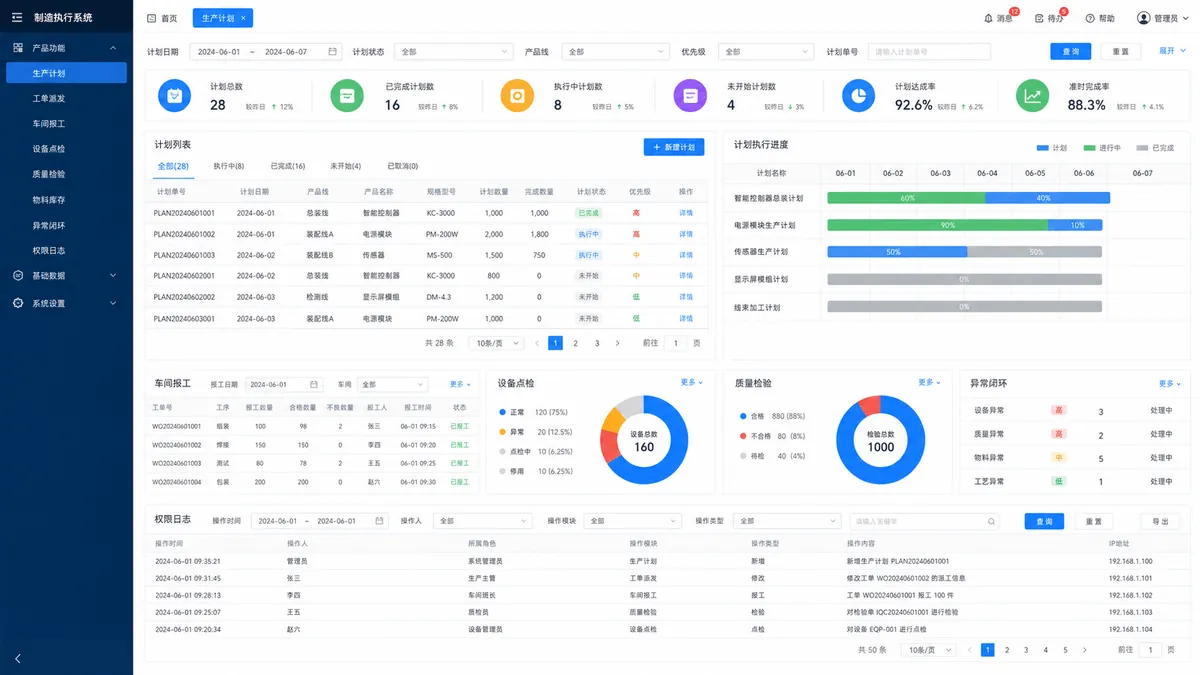Focus the 计划单号 input field
Viewport: 1200px width, 675px height.
coord(929,51)
